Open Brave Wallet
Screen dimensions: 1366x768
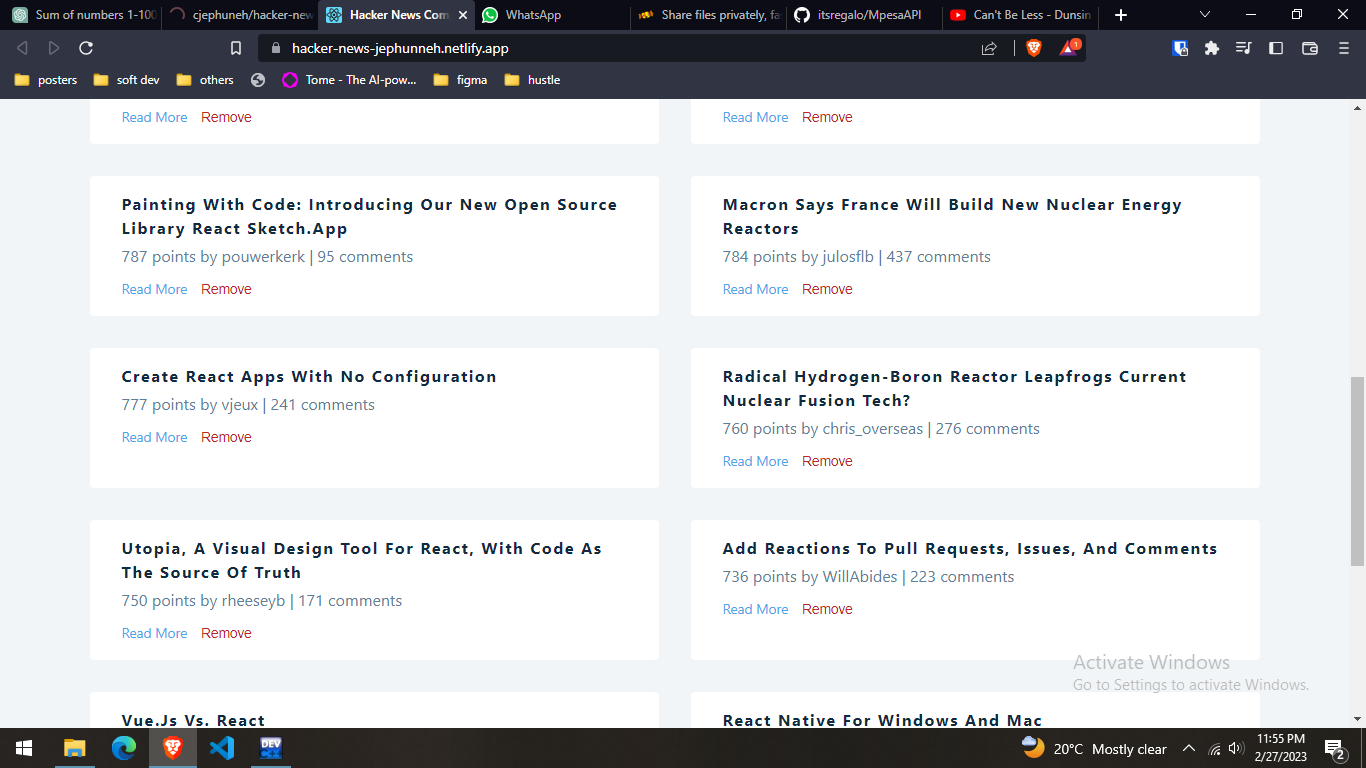click(1310, 47)
